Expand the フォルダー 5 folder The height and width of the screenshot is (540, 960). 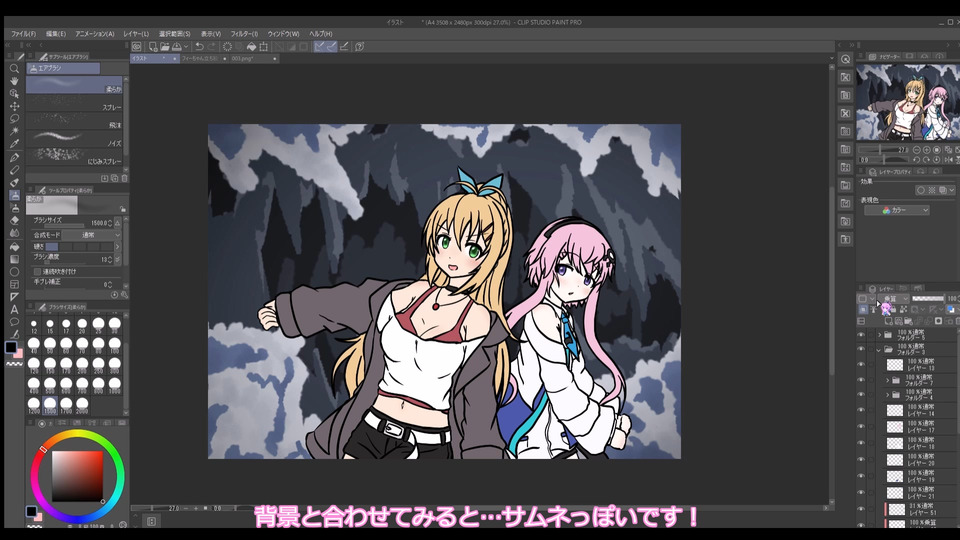coord(880,335)
